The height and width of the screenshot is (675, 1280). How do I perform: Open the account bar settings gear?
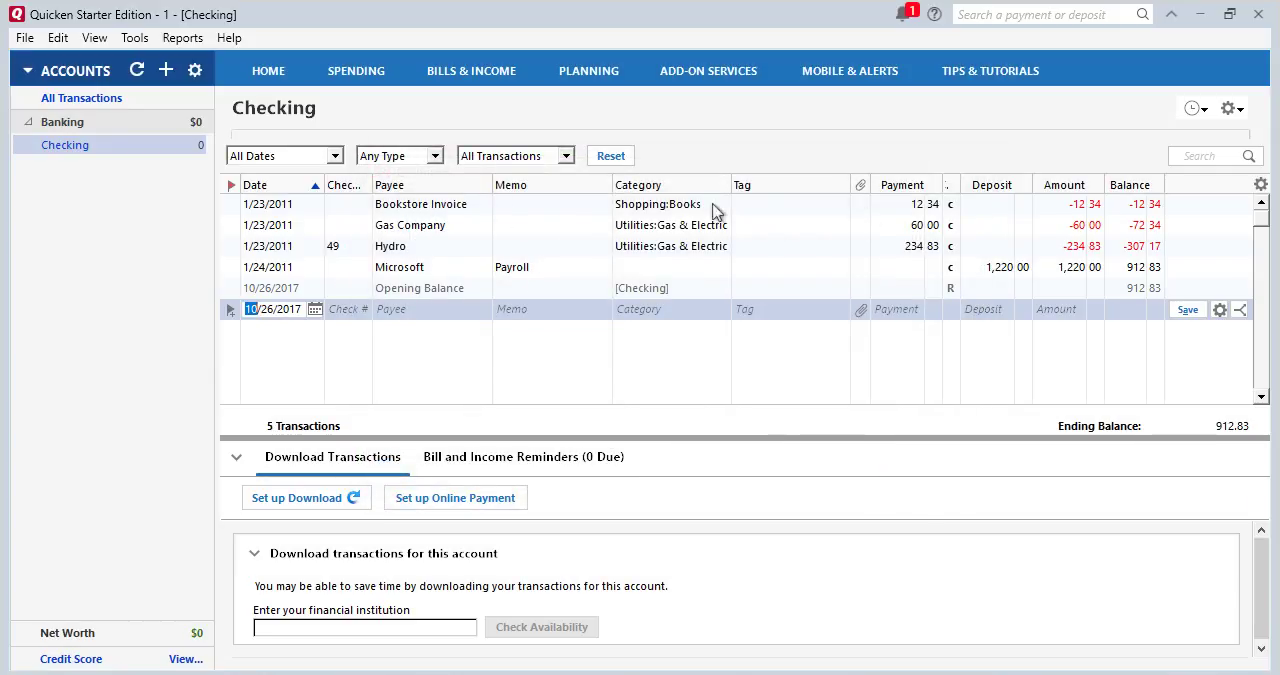pyautogui.click(x=195, y=70)
